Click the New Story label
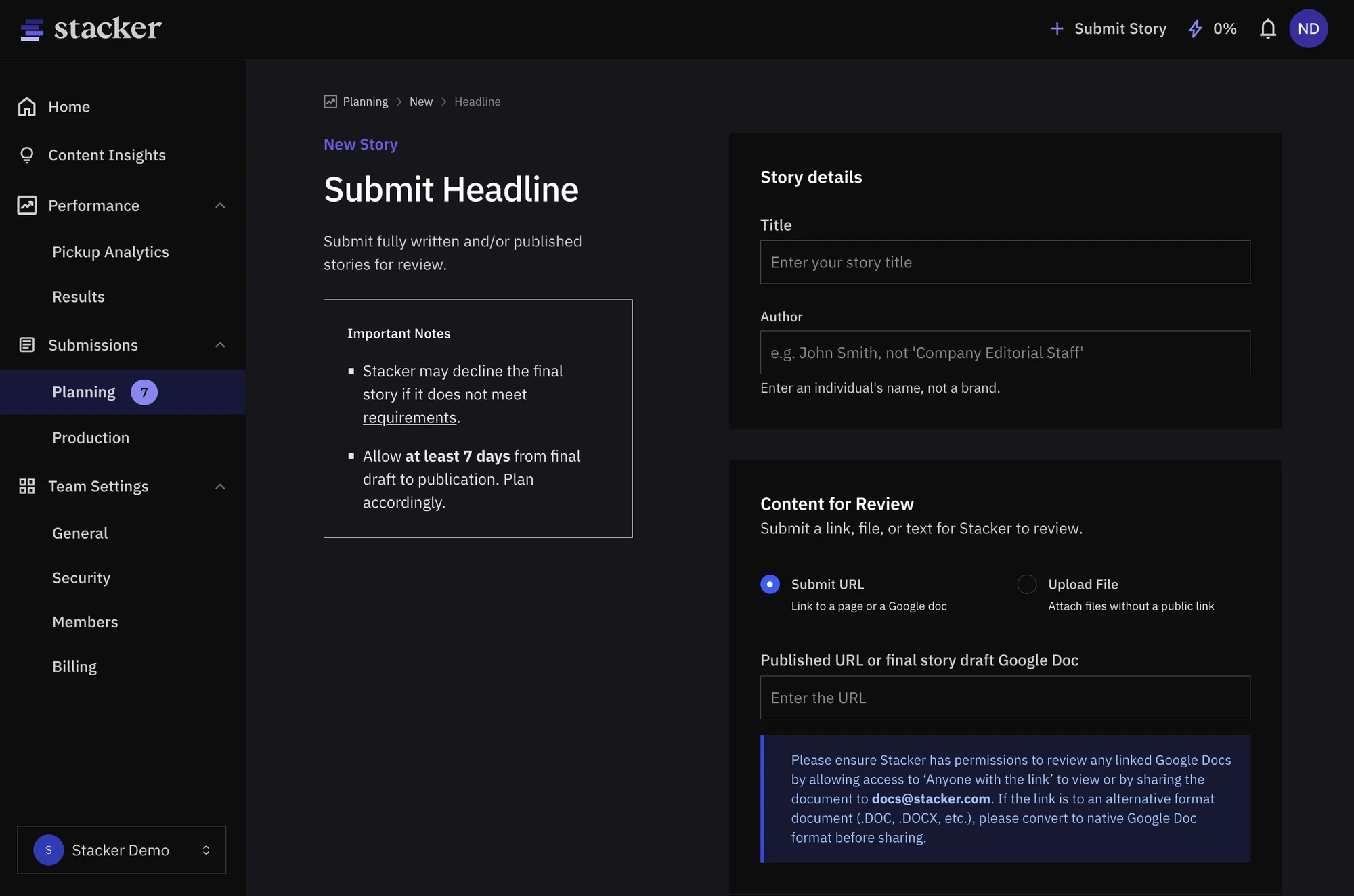1354x896 pixels. [361, 144]
